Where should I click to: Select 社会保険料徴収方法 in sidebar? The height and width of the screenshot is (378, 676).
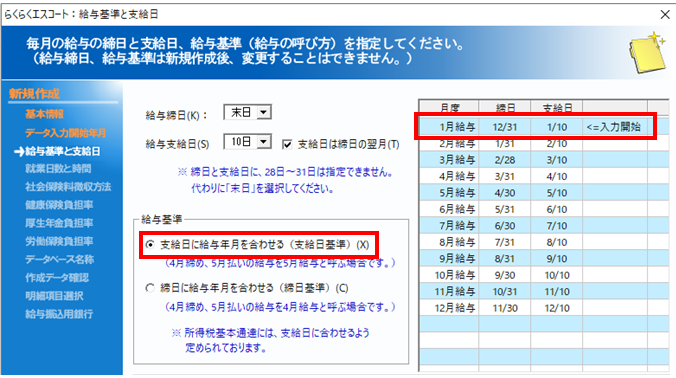pyautogui.click(x=68, y=187)
